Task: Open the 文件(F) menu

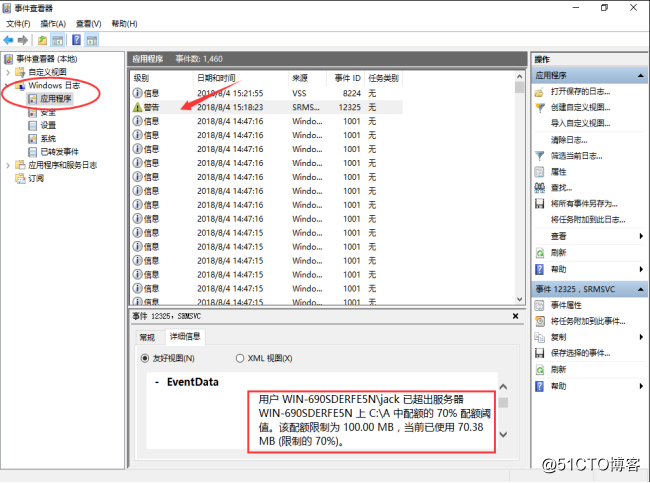Action: pos(18,24)
